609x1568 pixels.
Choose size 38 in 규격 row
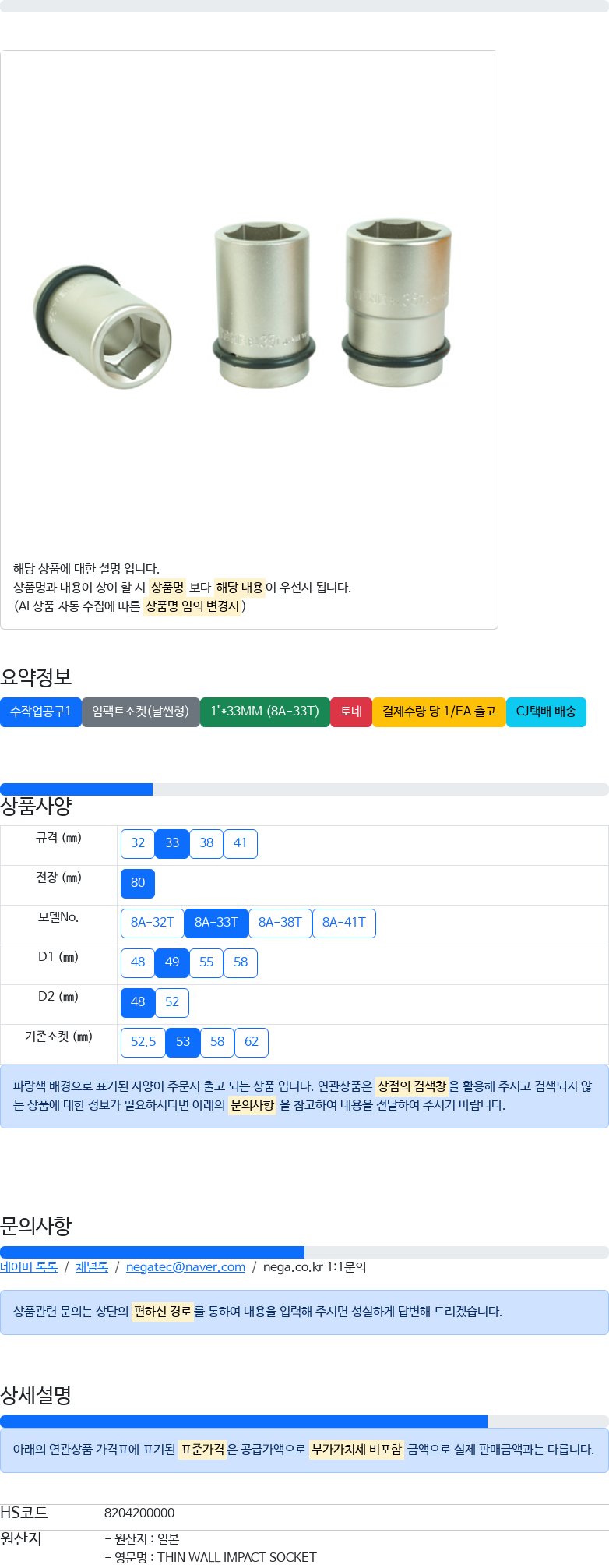[x=206, y=843]
